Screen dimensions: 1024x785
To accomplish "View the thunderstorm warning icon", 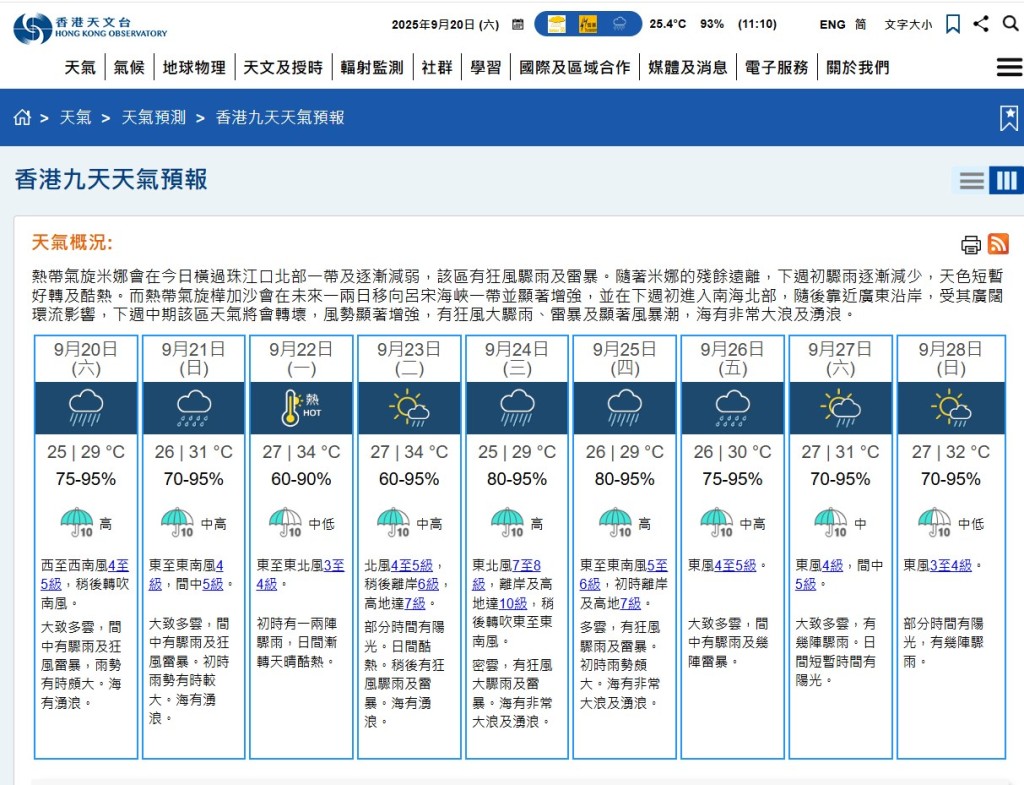I will pyautogui.click(x=588, y=24).
